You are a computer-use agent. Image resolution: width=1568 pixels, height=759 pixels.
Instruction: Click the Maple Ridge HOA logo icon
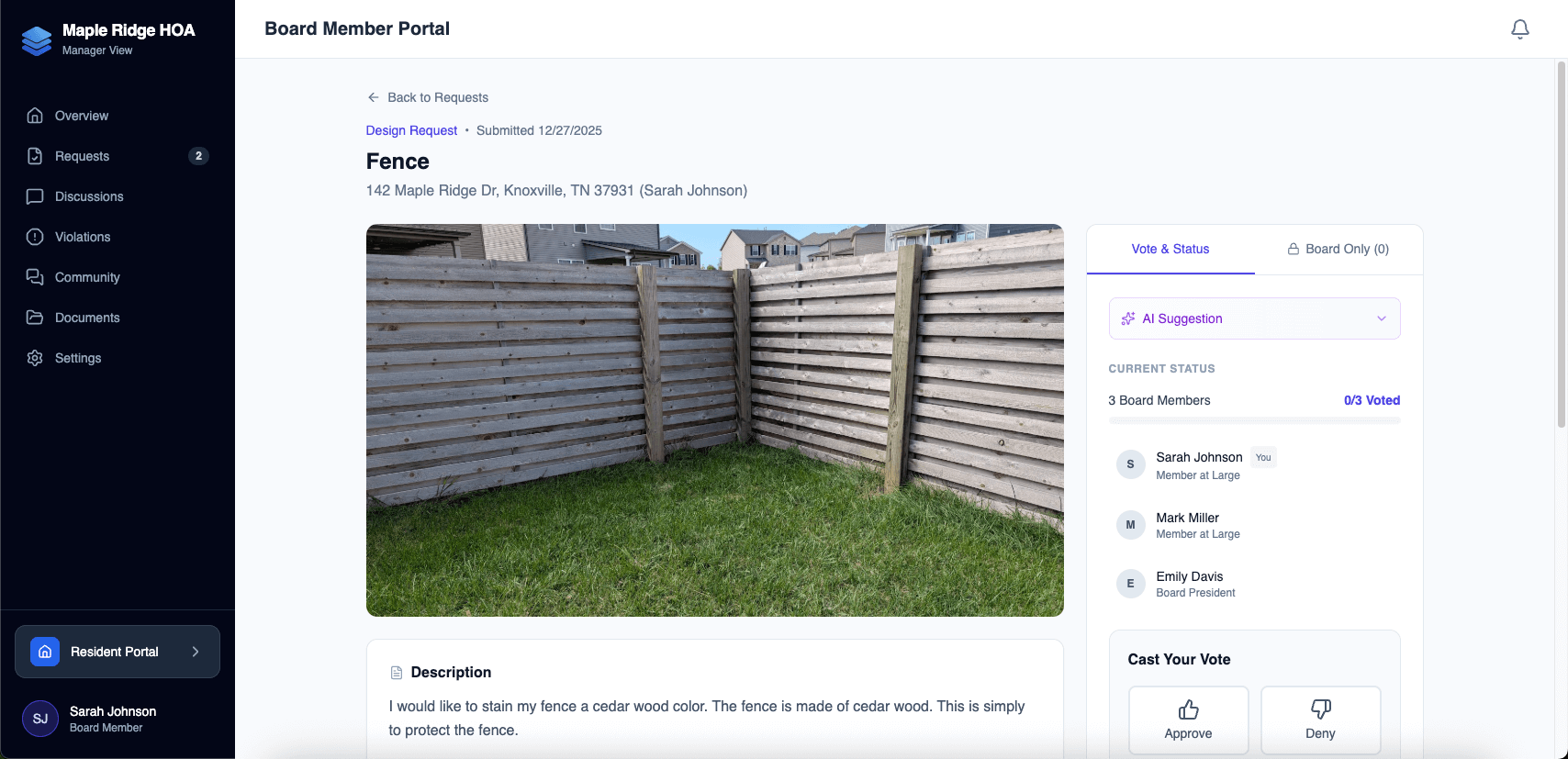pyautogui.click(x=37, y=40)
